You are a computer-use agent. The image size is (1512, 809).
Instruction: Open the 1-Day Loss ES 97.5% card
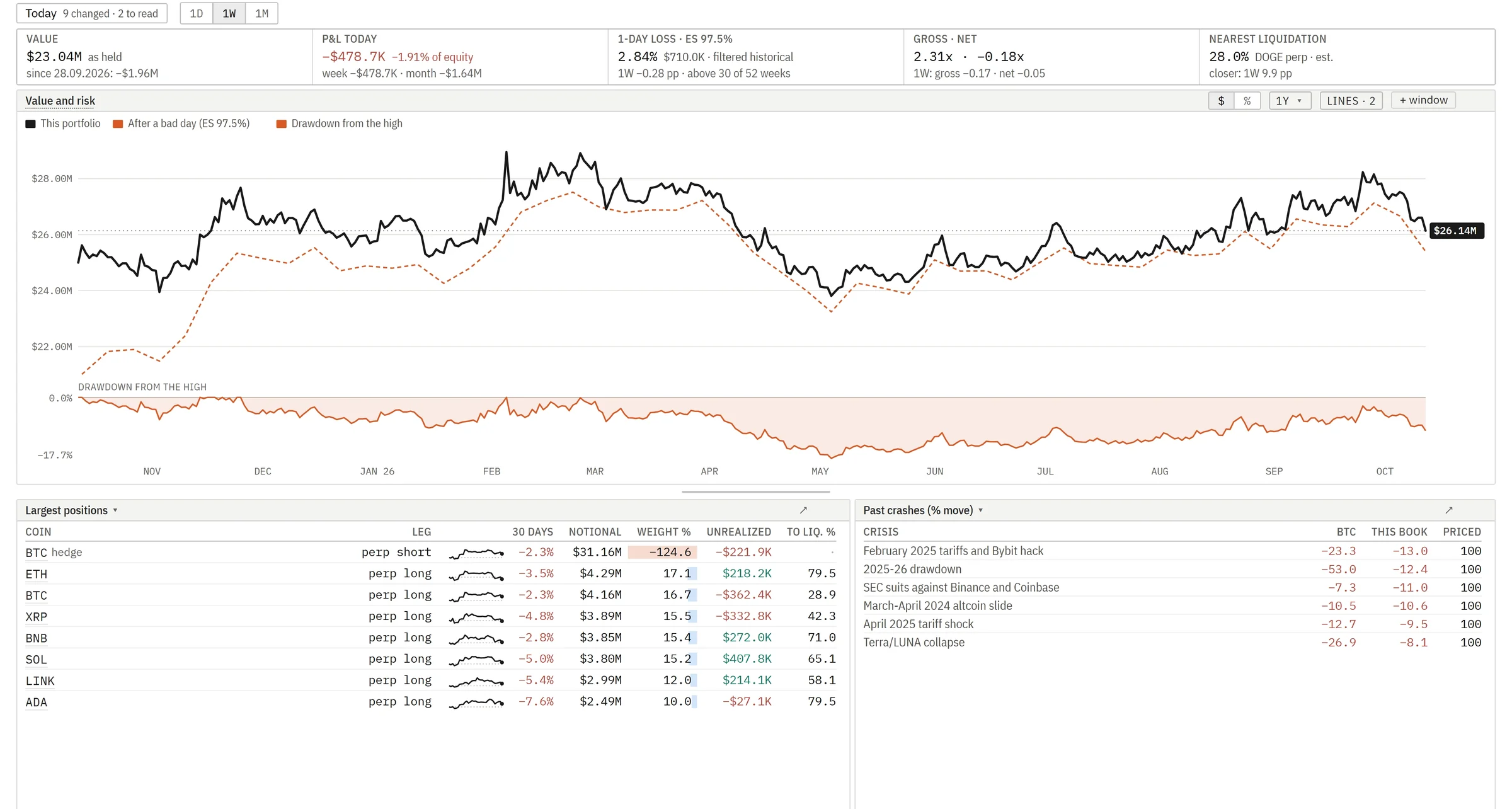[x=755, y=57]
